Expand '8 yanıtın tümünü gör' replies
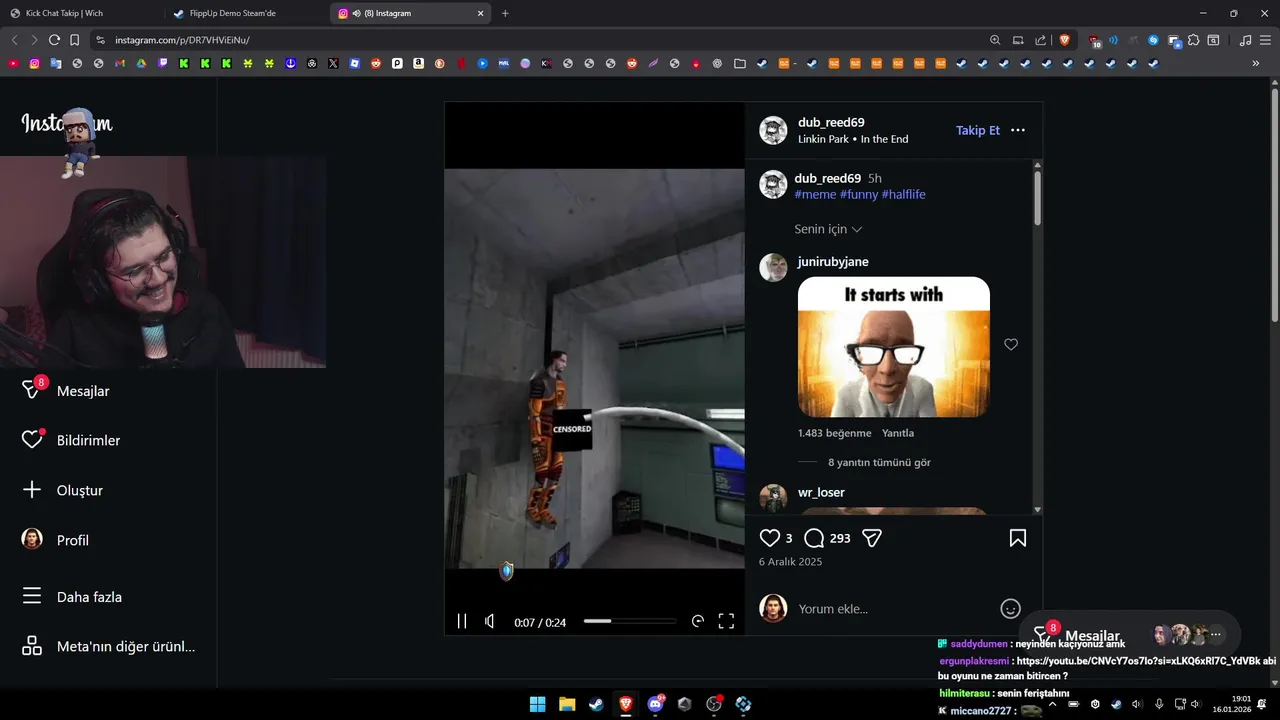 tap(879, 462)
